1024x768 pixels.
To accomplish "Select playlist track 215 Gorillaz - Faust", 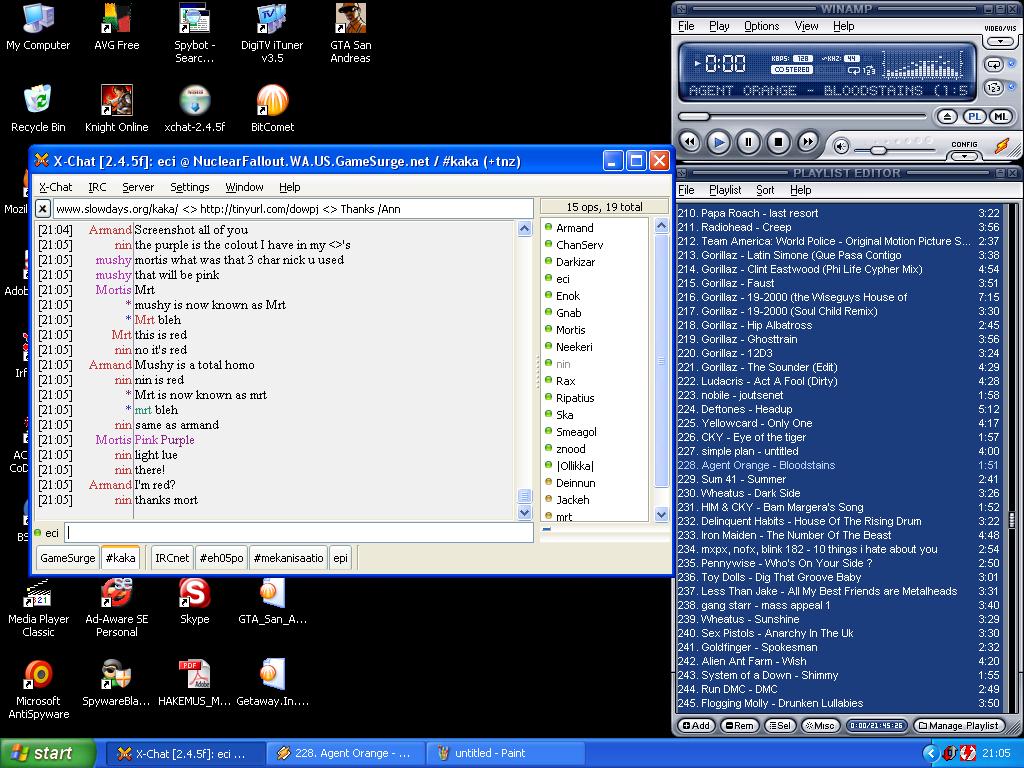I will click(839, 283).
